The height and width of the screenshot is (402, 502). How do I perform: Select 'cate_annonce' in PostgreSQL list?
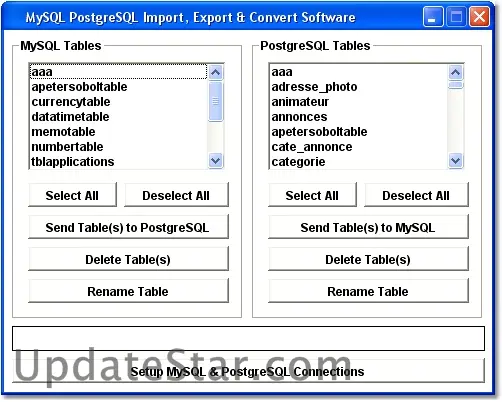click(358, 147)
